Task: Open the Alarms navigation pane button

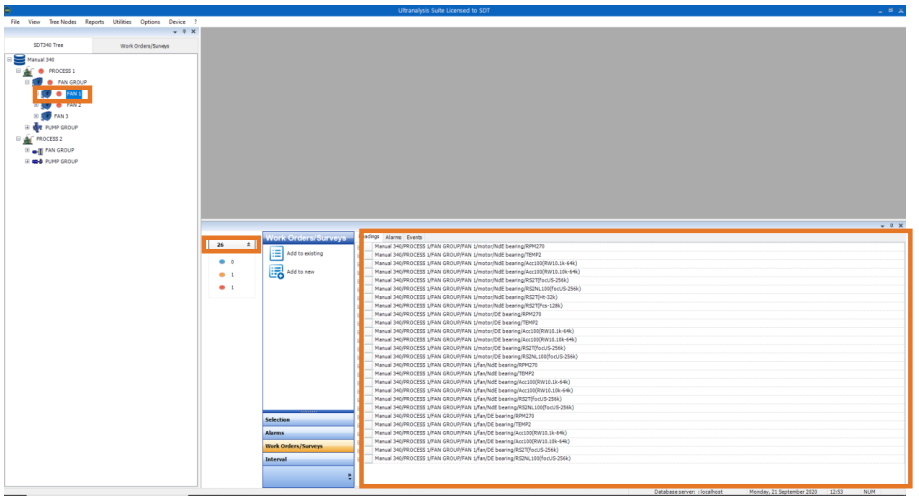Action: tap(308, 433)
